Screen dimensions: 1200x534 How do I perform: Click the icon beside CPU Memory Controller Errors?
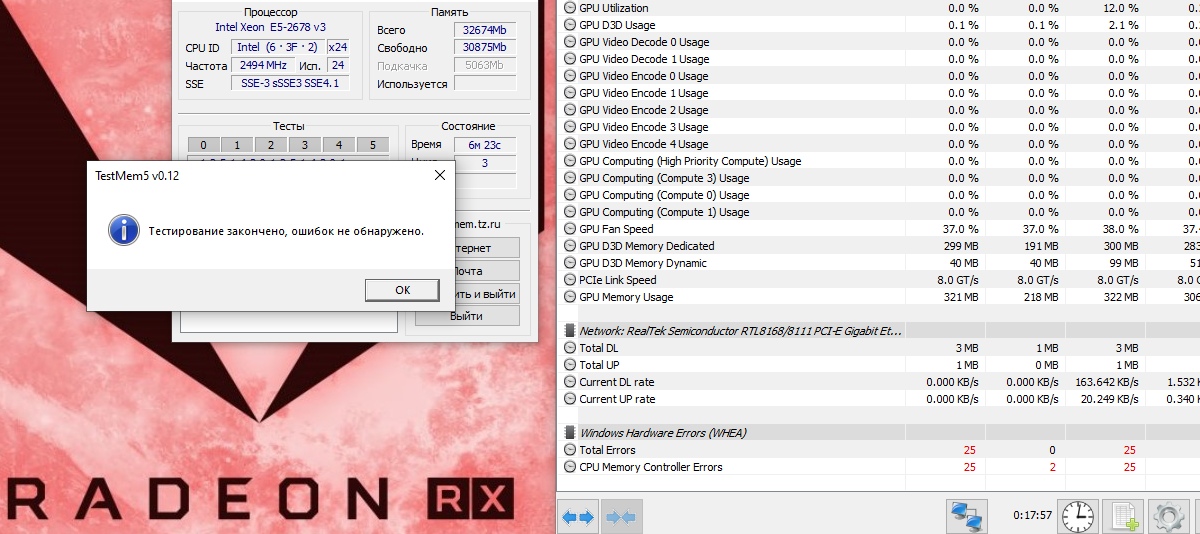pyautogui.click(x=569, y=467)
